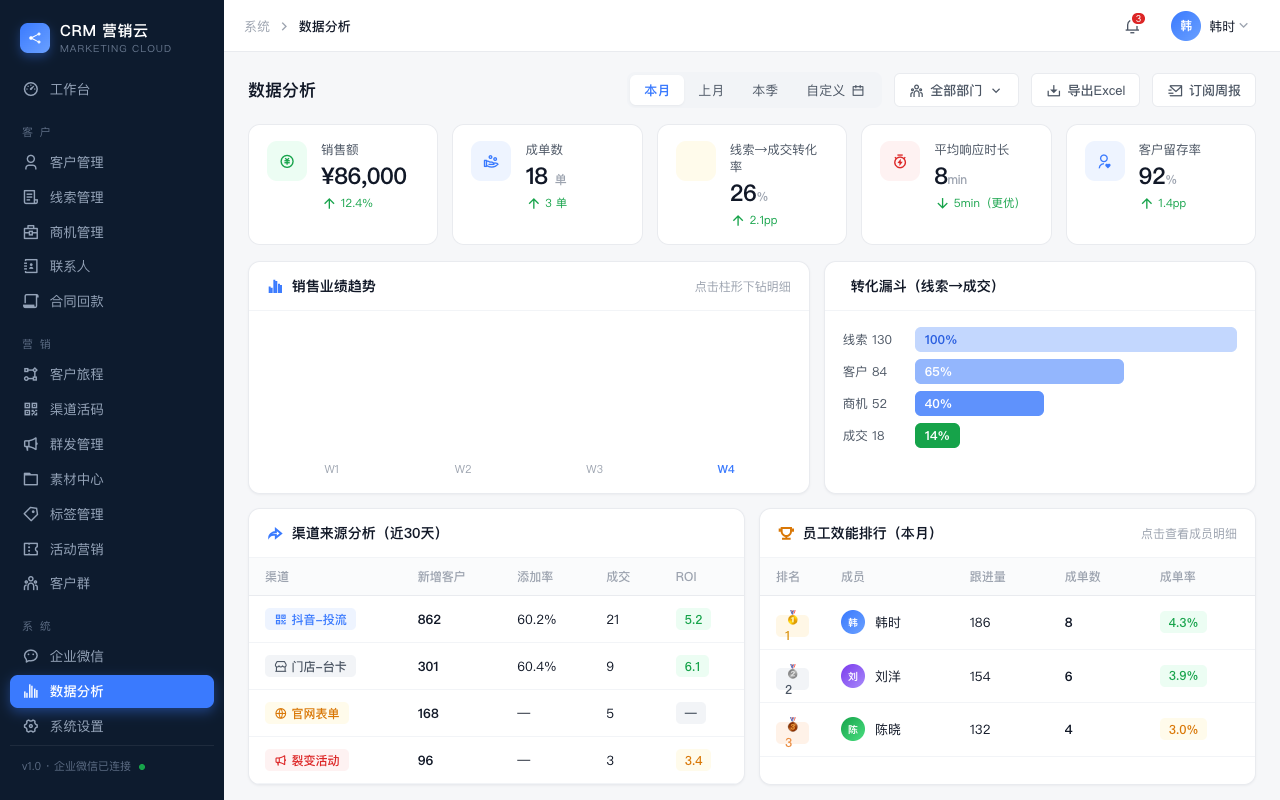Open 企业微信 sidebar item
Viewport: 1280px width, 800px height.
point(112,656)
